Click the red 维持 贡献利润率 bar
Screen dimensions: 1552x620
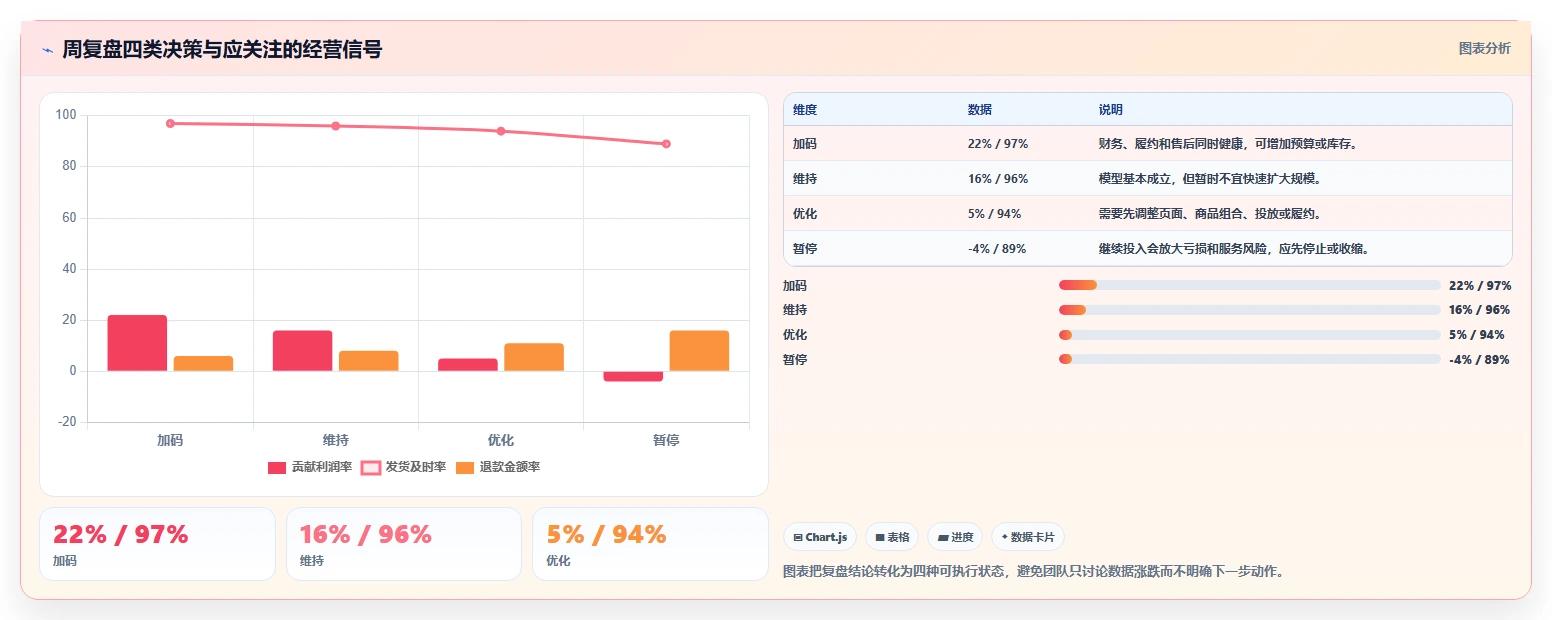point(302,351)
